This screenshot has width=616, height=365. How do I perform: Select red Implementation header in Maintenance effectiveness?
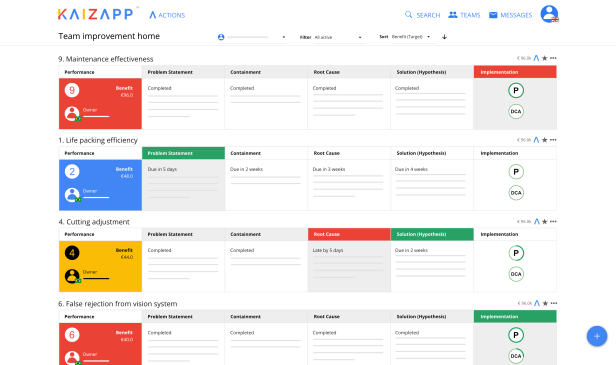pos(515,72)
